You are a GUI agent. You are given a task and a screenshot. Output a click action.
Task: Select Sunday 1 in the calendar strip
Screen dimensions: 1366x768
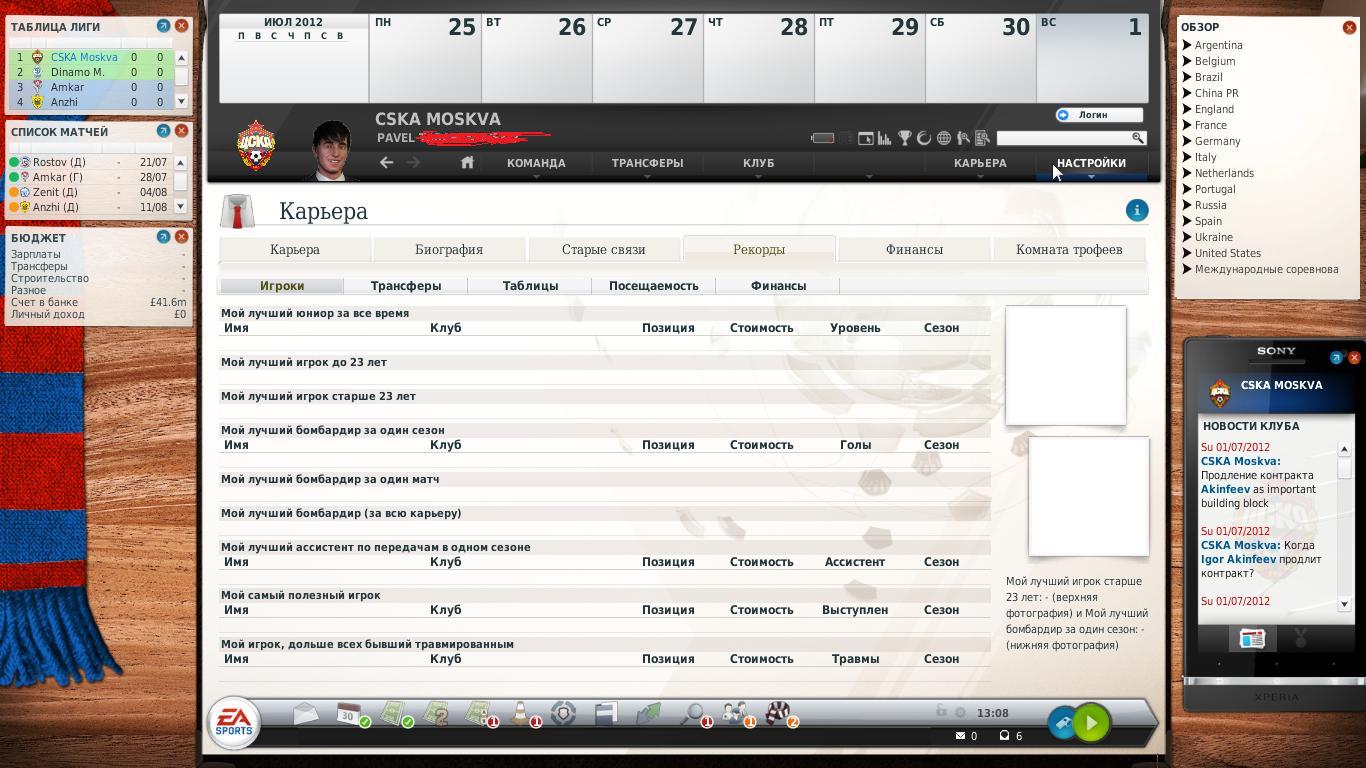[x=1092, y=57]
